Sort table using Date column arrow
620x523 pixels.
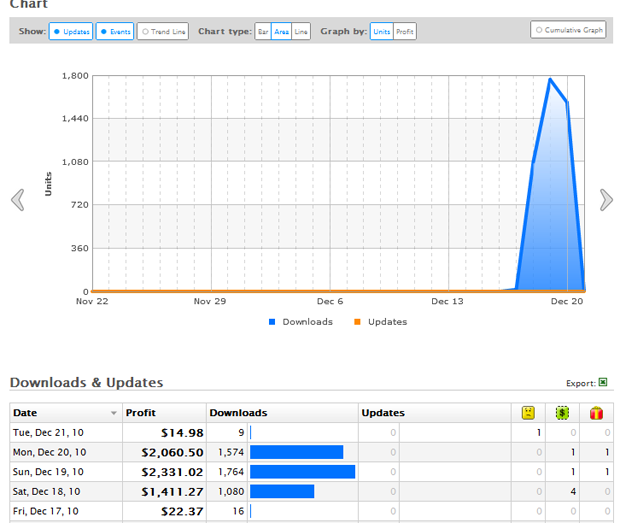coord(114,413)
